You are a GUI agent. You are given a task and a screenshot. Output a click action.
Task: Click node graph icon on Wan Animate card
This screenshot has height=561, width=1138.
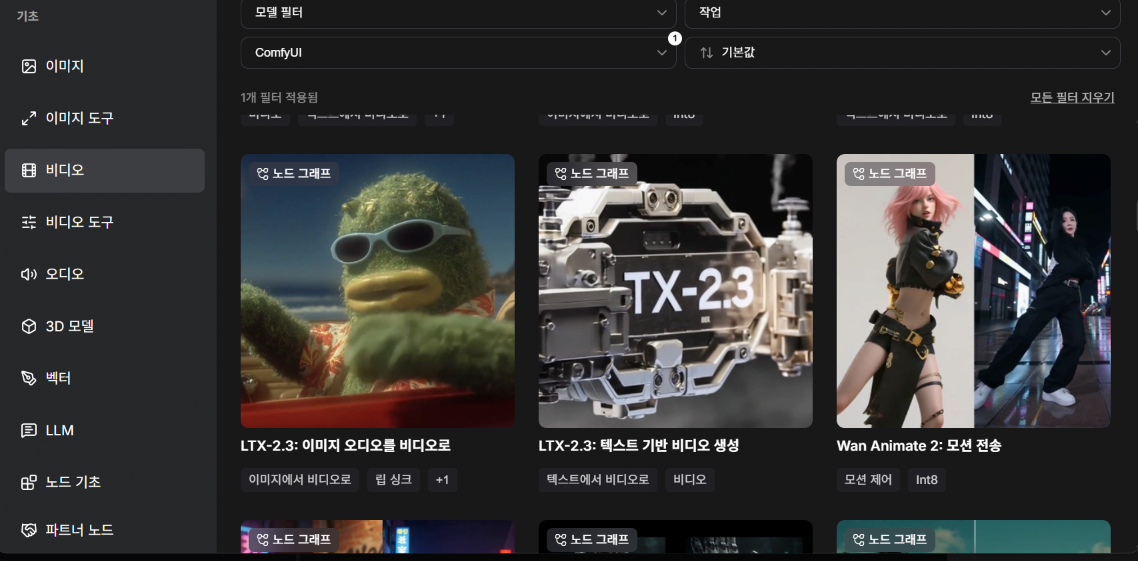(x=859, y=173)
